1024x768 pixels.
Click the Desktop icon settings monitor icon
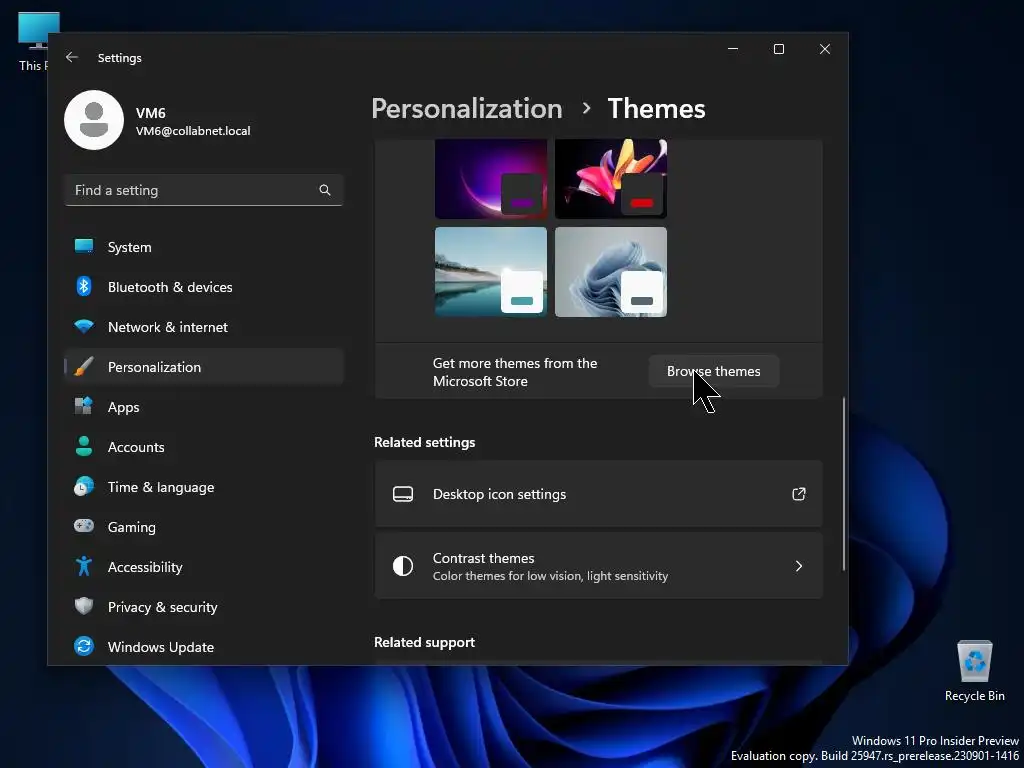pos(403,494)
